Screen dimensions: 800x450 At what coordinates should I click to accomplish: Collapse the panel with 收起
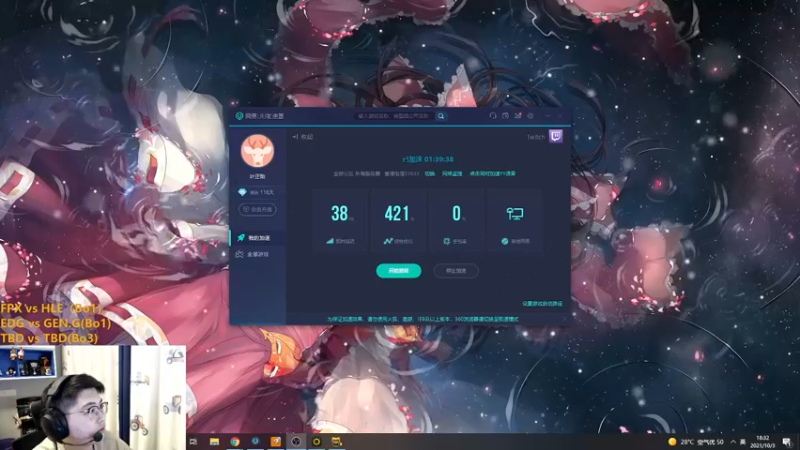tap(303, 137)
